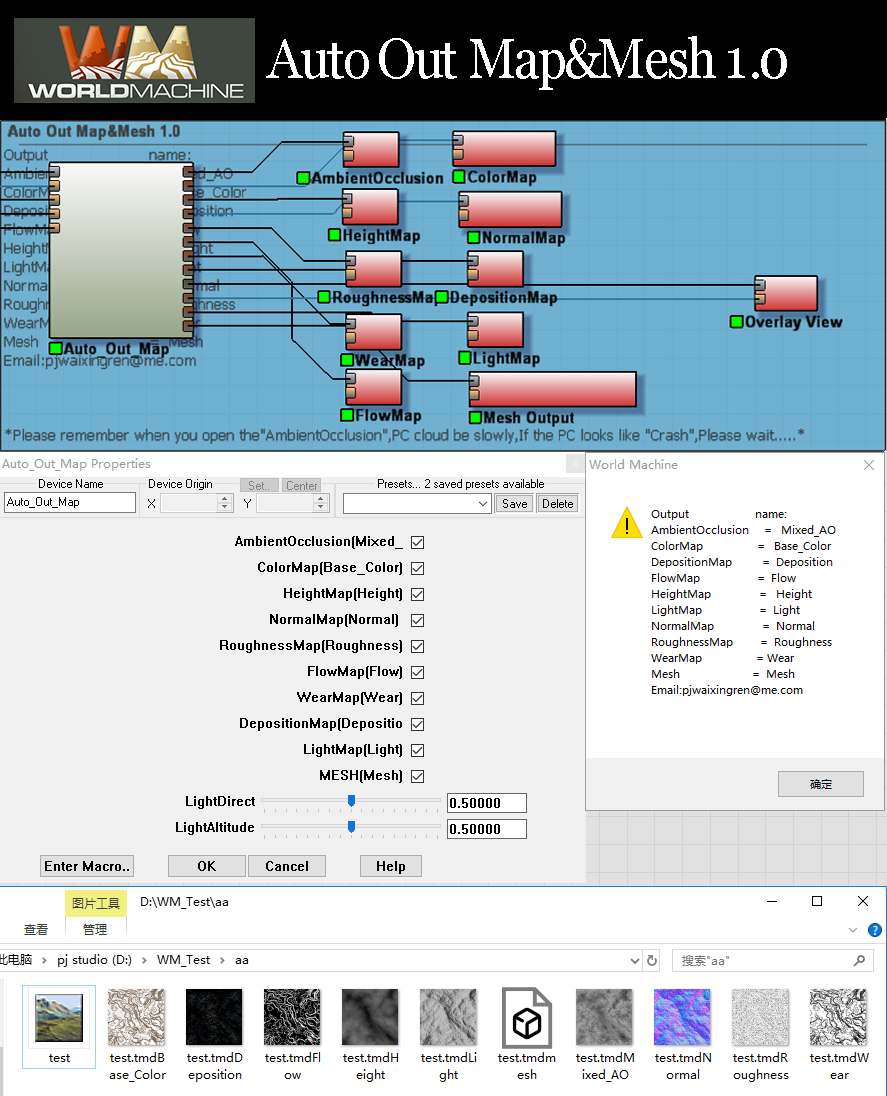The height and width of the screenshot is (1096, 887).
Task: Select the HeightMap output node
Action: click(370, 208)
